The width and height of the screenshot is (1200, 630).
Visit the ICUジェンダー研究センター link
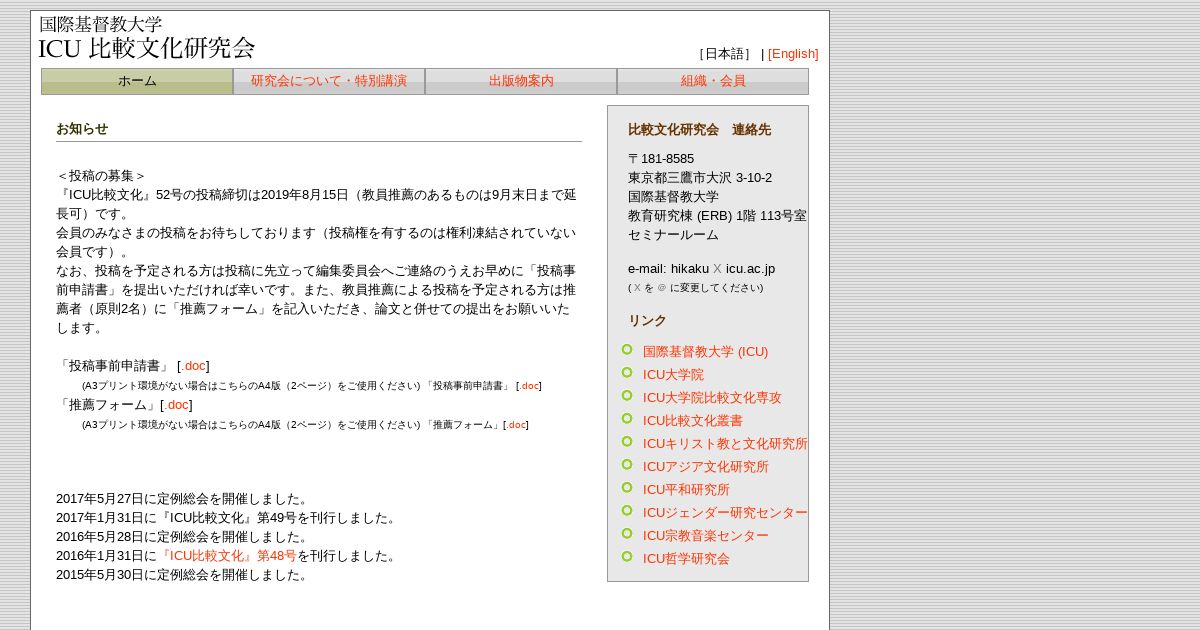[x=725, y=513]
